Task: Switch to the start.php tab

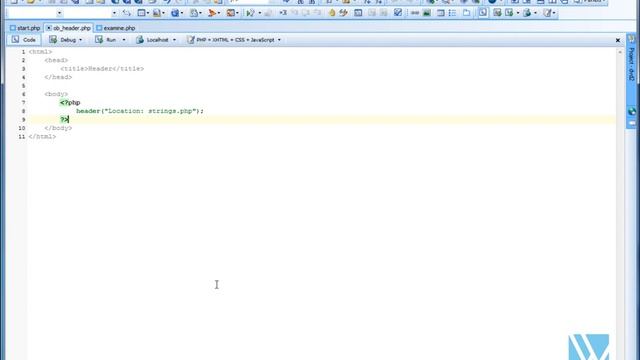Action: tap(25, 28)
